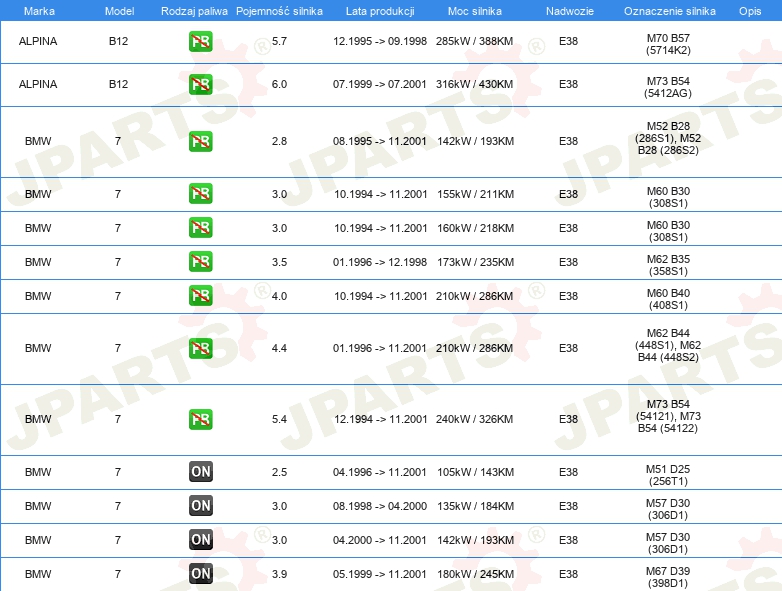
Task: Select engine code M60 B40 (408S1)
Action: pyautogui.click(x=668, y=299)
